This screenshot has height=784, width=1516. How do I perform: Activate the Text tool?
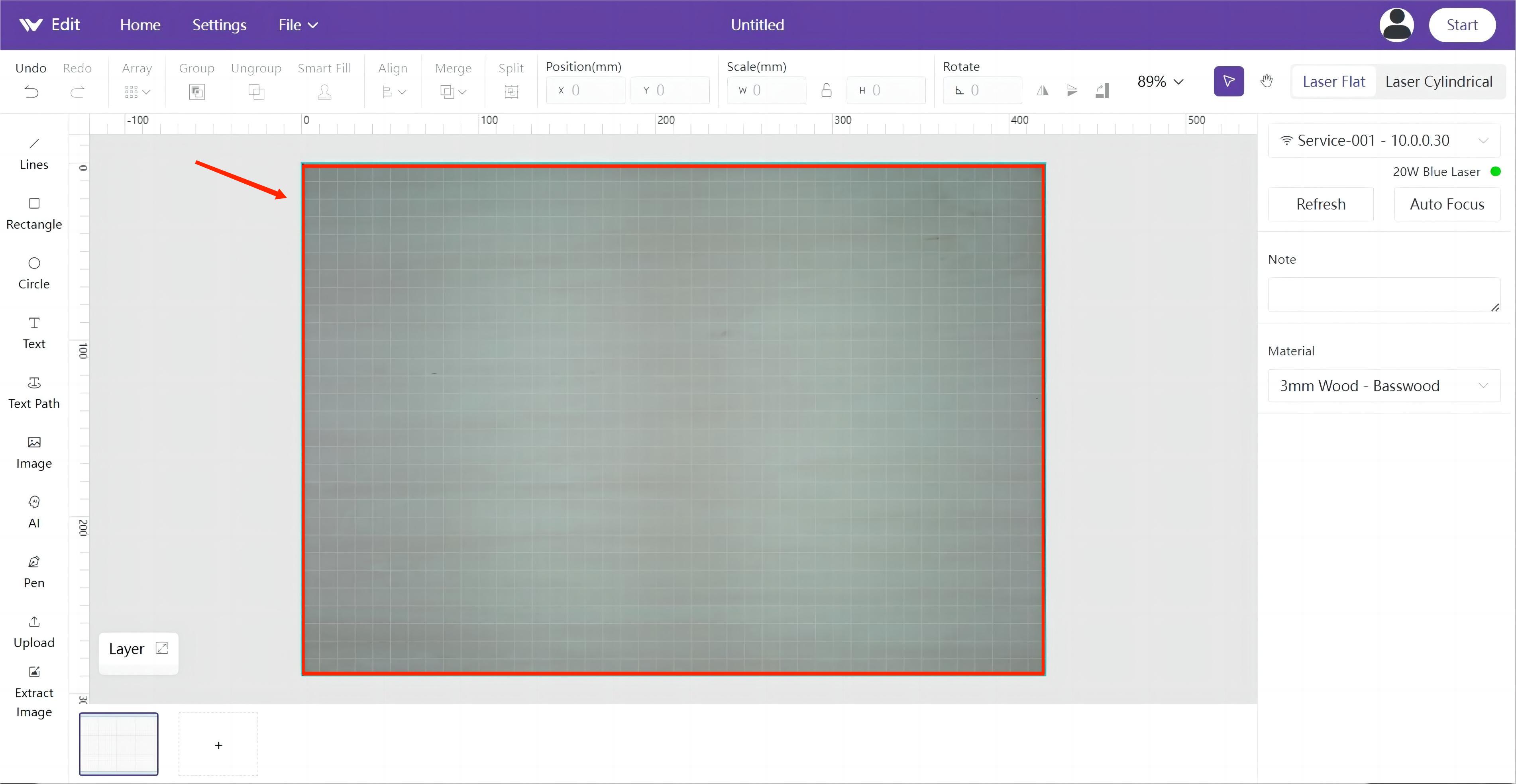pyautogui.click(x=33, y=332)
